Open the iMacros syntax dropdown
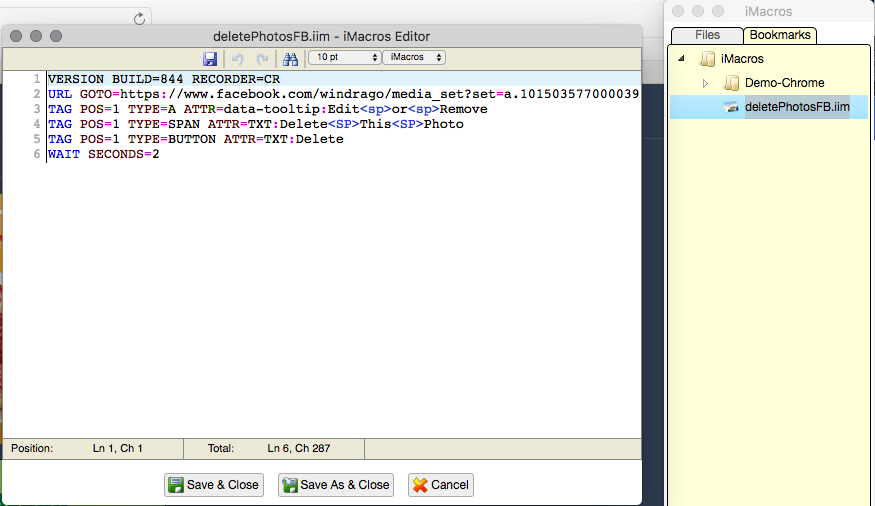This screenshot has height=506, width=875. click(x=414, y=57)
